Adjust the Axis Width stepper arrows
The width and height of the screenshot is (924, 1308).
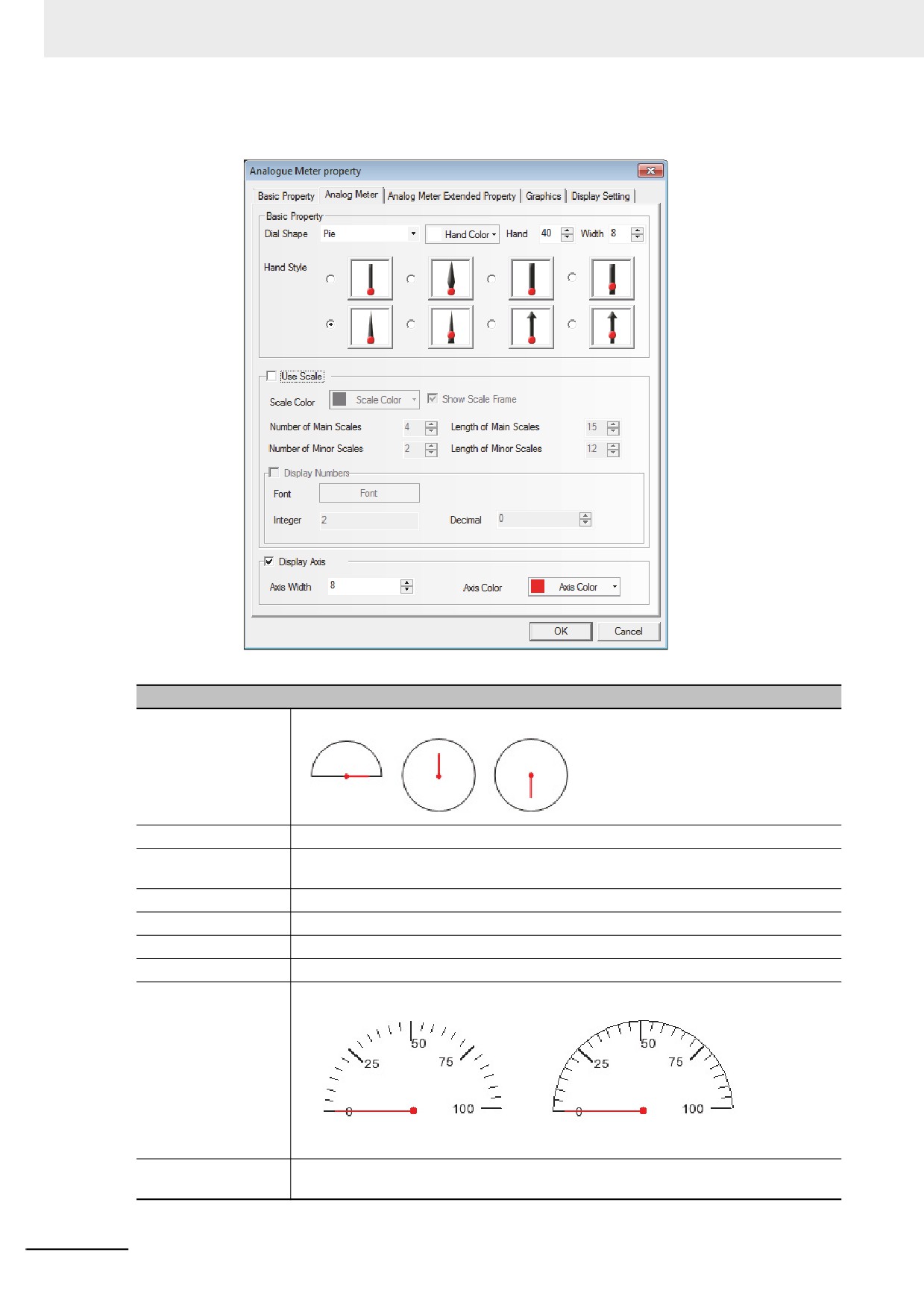406,587
